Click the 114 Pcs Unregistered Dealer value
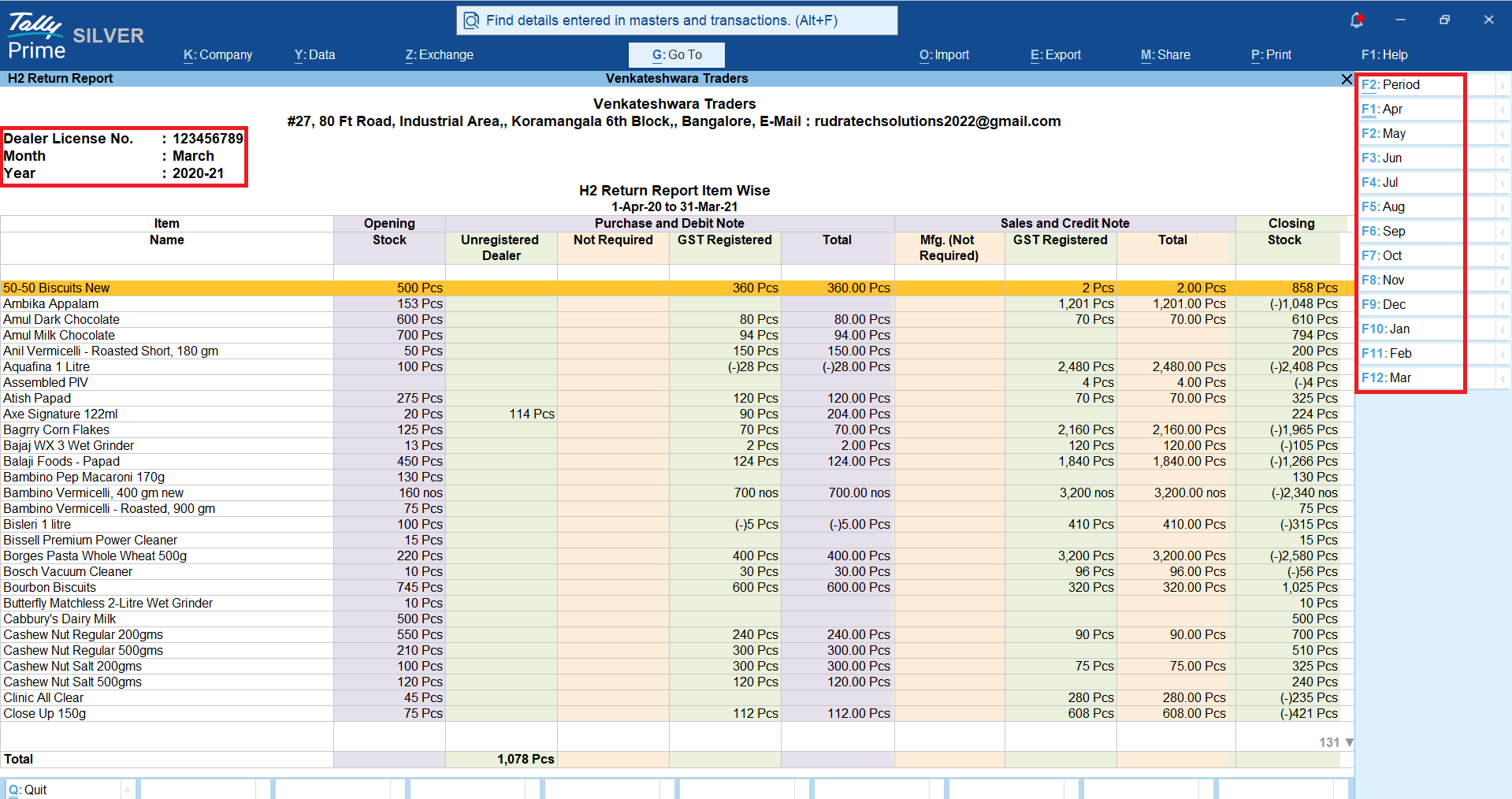 pyautogui.click(x=532, y=414)
